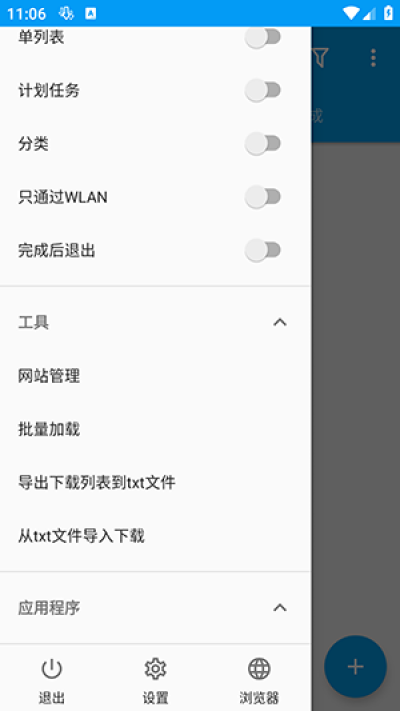Screen dimensions: 400x711
Task: Toggle the 分类 switch
Action: 263,144
